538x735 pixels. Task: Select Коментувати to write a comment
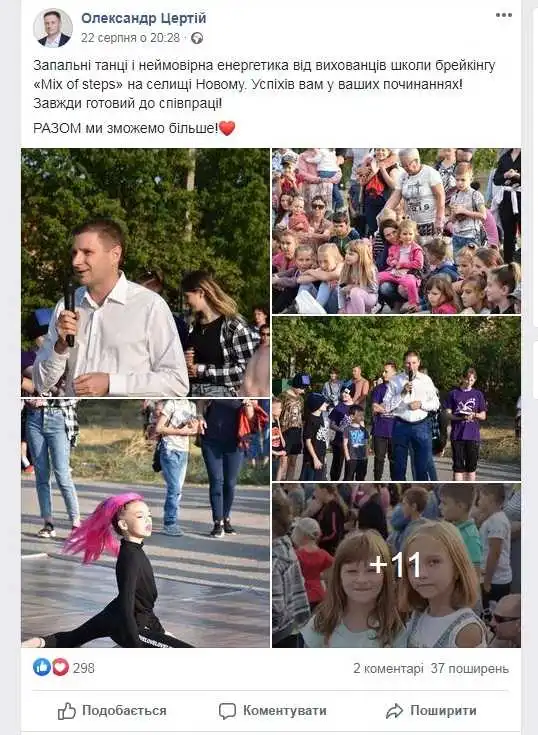tap(273, 711)
